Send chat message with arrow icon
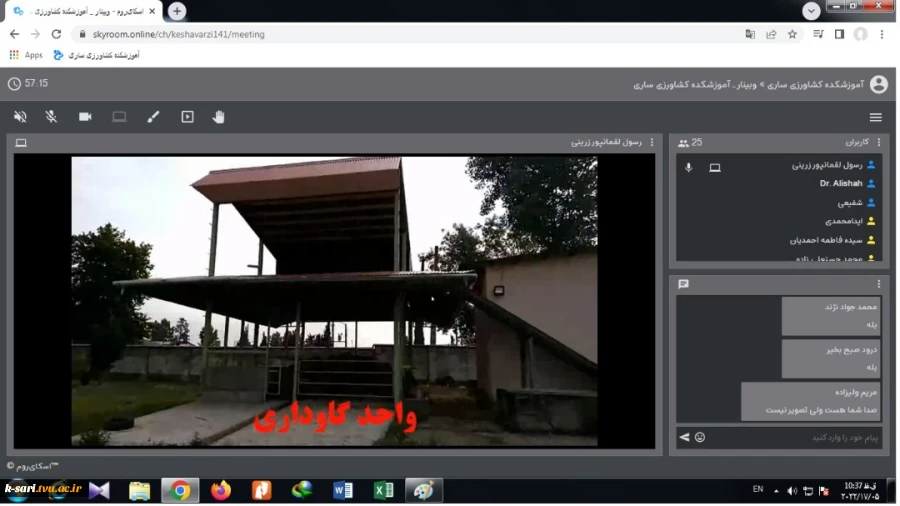900x506 pixels. coord(684,437)
